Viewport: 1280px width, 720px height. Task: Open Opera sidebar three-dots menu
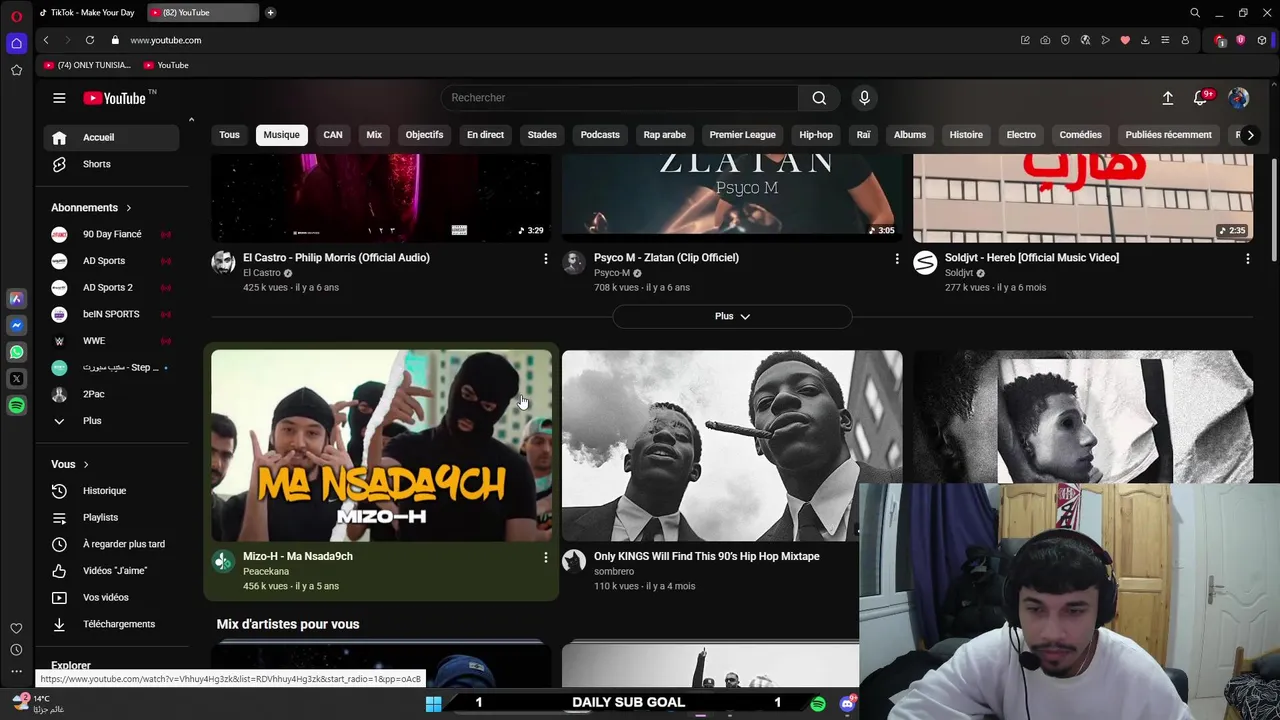16,672
